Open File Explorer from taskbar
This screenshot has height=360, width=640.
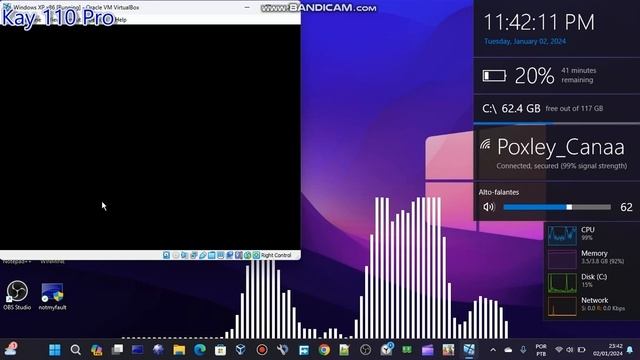pos(179,350)
